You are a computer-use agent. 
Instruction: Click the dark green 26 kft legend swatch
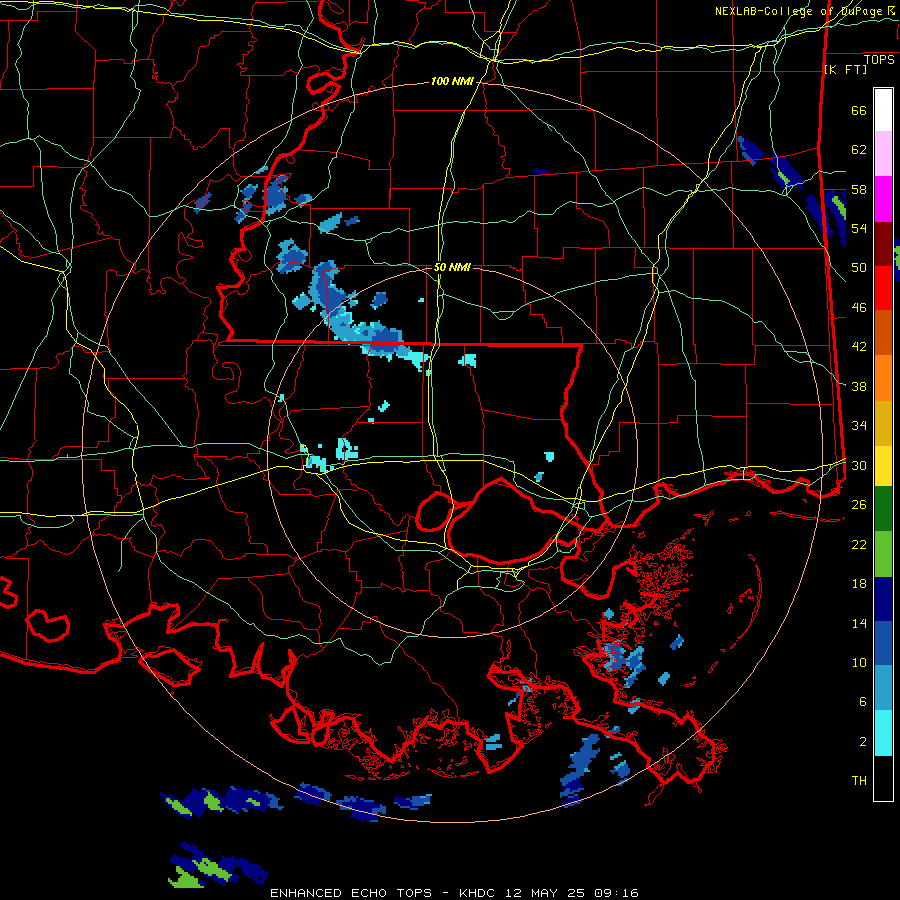click(883, 509)
